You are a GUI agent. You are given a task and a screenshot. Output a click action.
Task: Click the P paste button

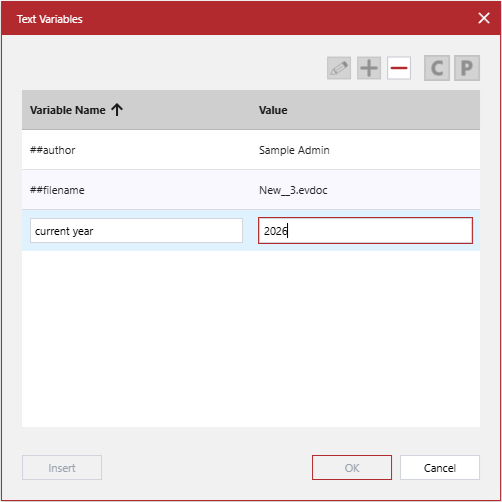click(467, 68)
